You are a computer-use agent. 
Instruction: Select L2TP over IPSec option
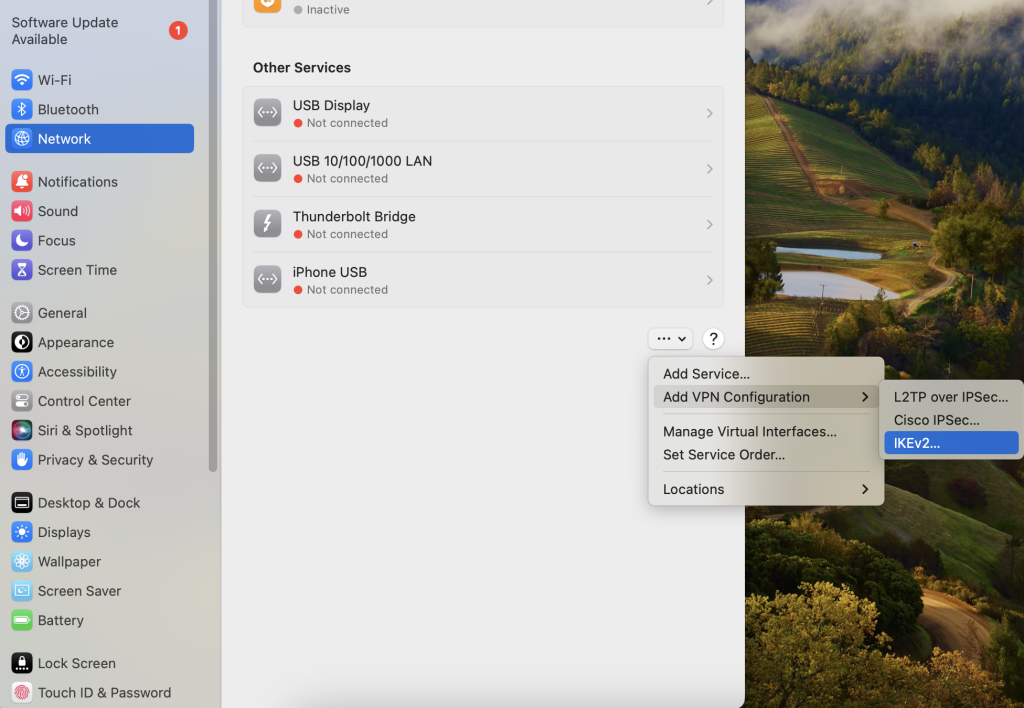click(x=950, y=397)
